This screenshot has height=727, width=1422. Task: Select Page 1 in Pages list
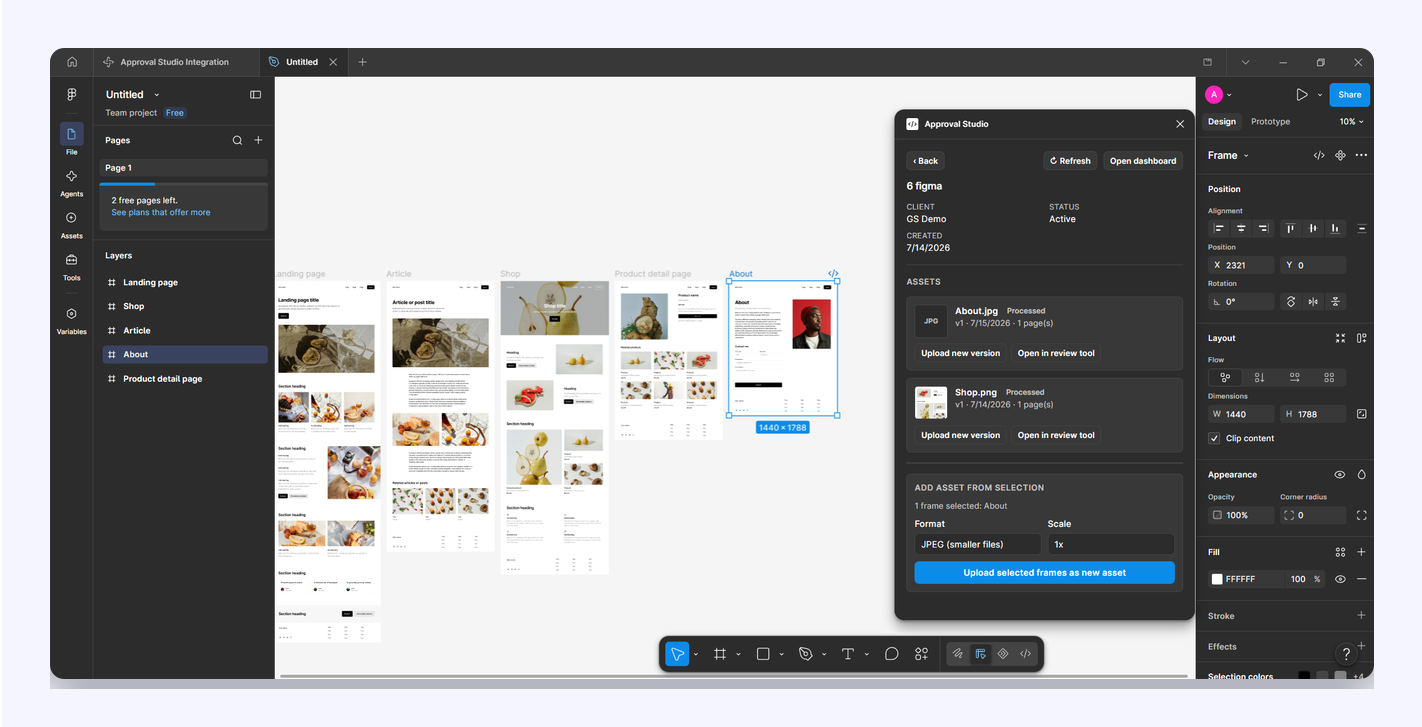[x=183, y=168]
